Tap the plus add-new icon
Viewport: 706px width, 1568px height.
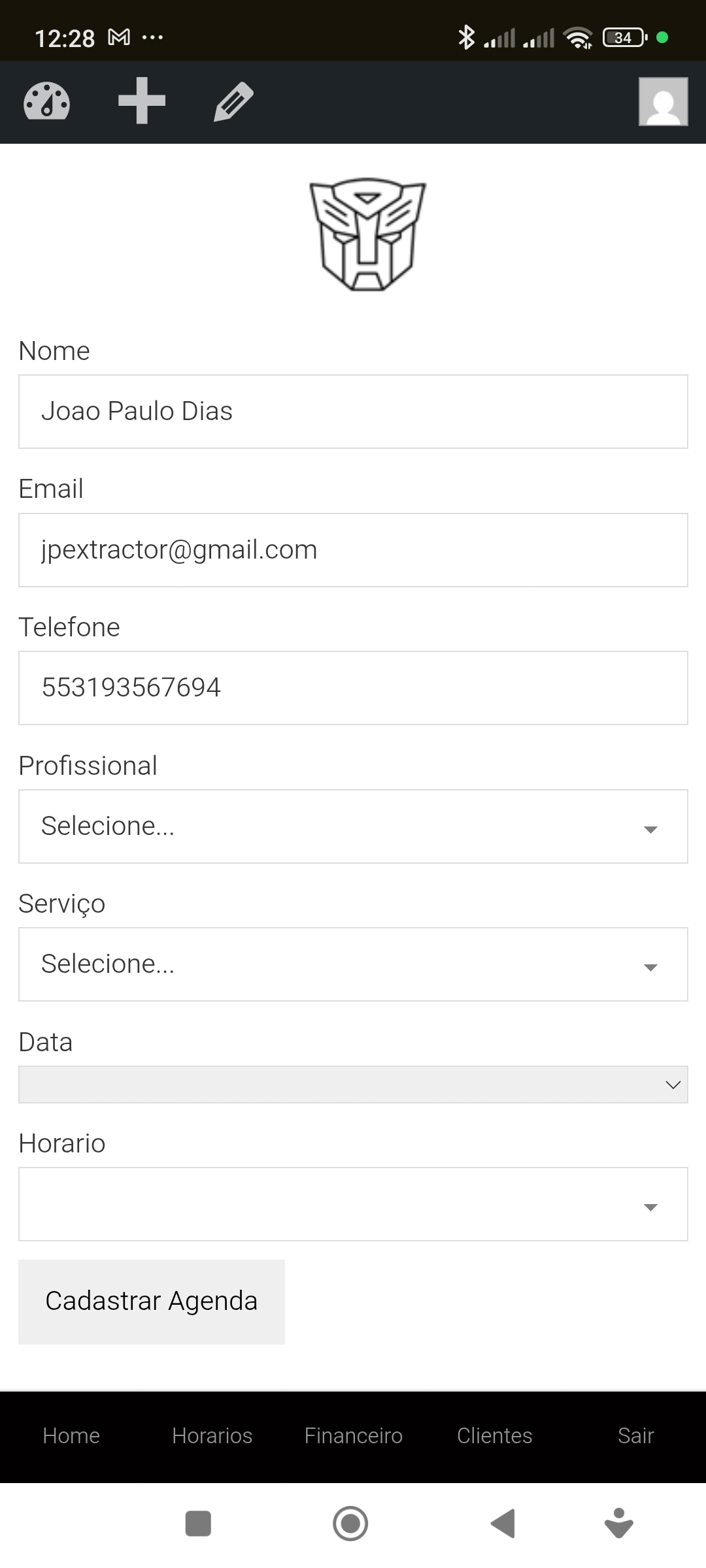click(x=141, y=101)
